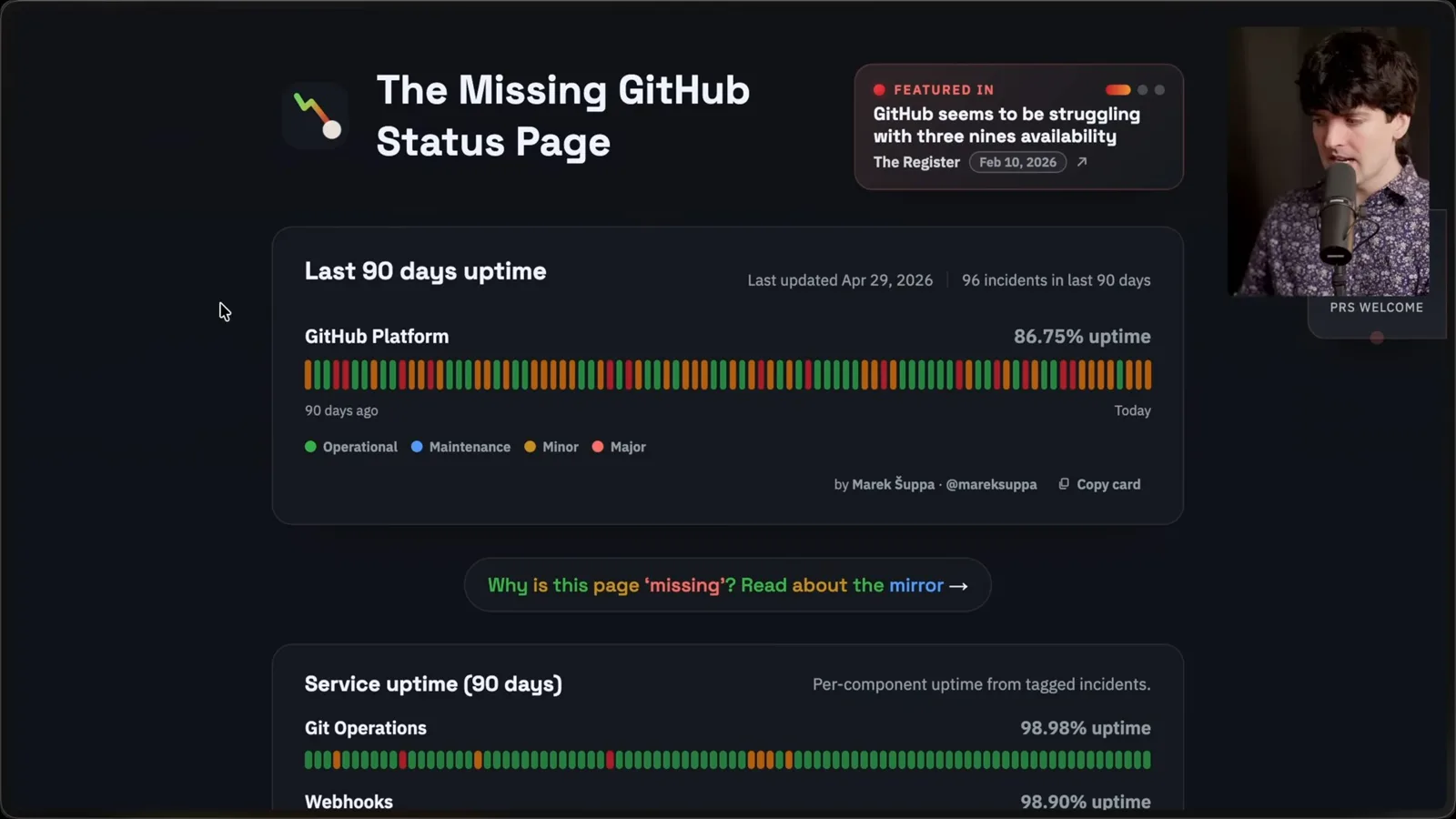Click the blue Maintenance legend dot
The height and width of the screenshot is (819, 1456).
click(x=417, y=447)
